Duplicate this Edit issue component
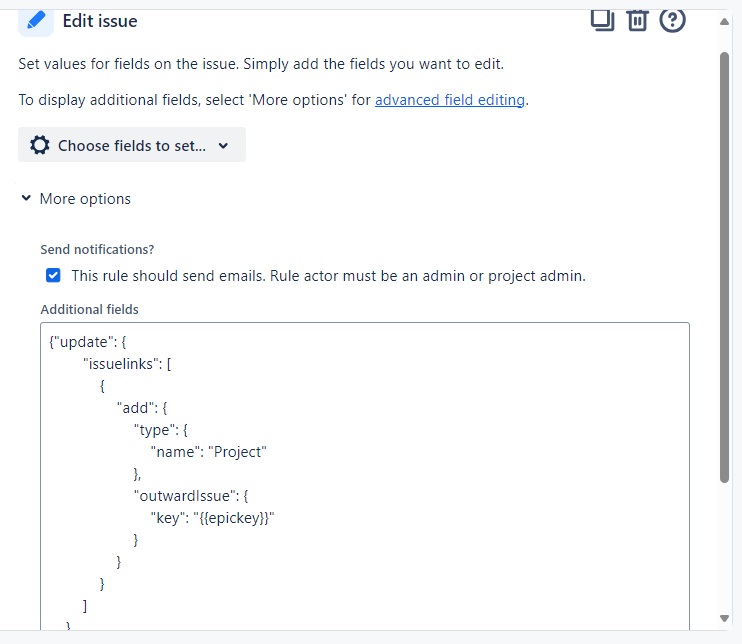 click(602, 20)
